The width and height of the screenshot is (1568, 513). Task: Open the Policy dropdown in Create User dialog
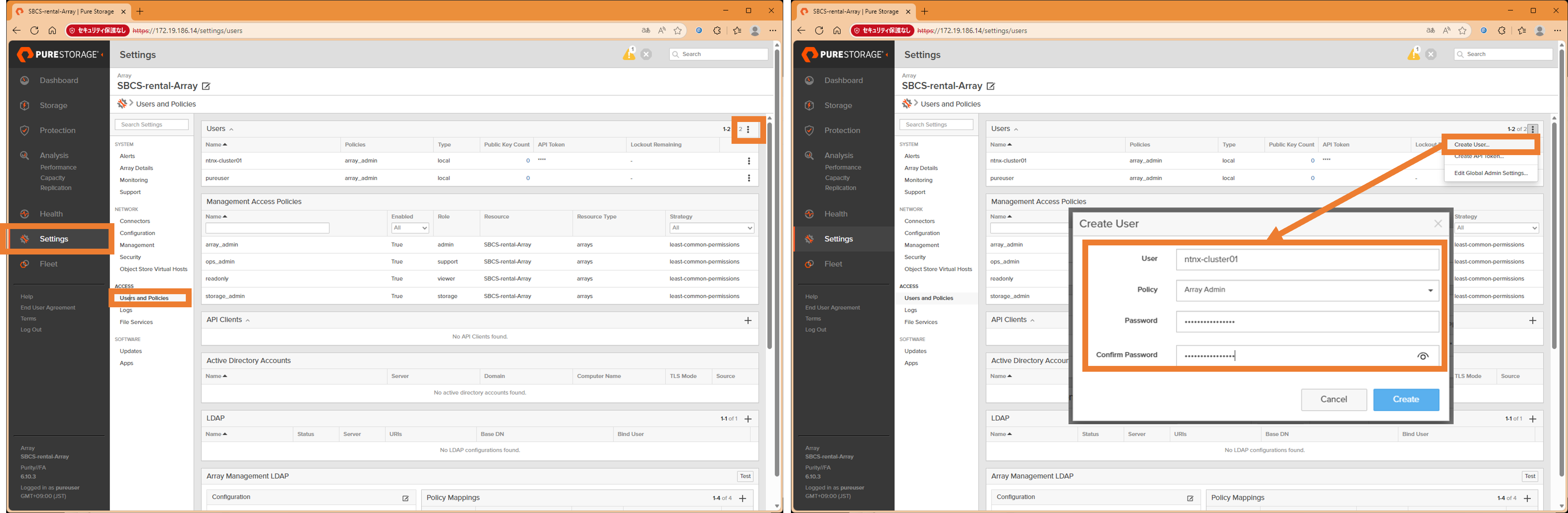pyautogui.click(x=1307, y=290)
